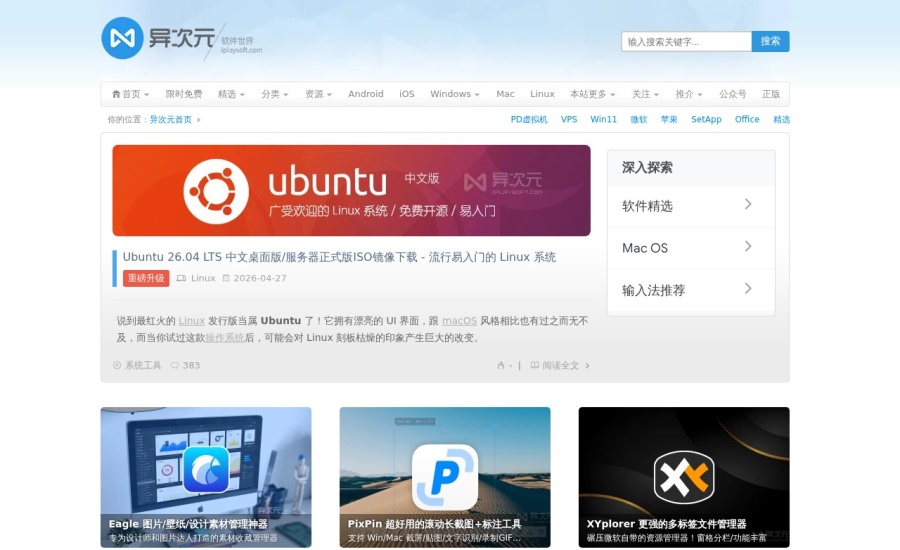Click the Linux link in article excerpt
900x550 pixels.
(191, 320)
